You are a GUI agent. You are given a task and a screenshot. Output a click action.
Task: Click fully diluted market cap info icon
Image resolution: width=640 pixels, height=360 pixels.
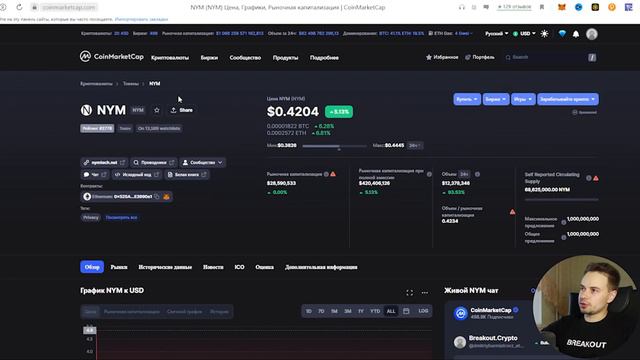[429, 174]
